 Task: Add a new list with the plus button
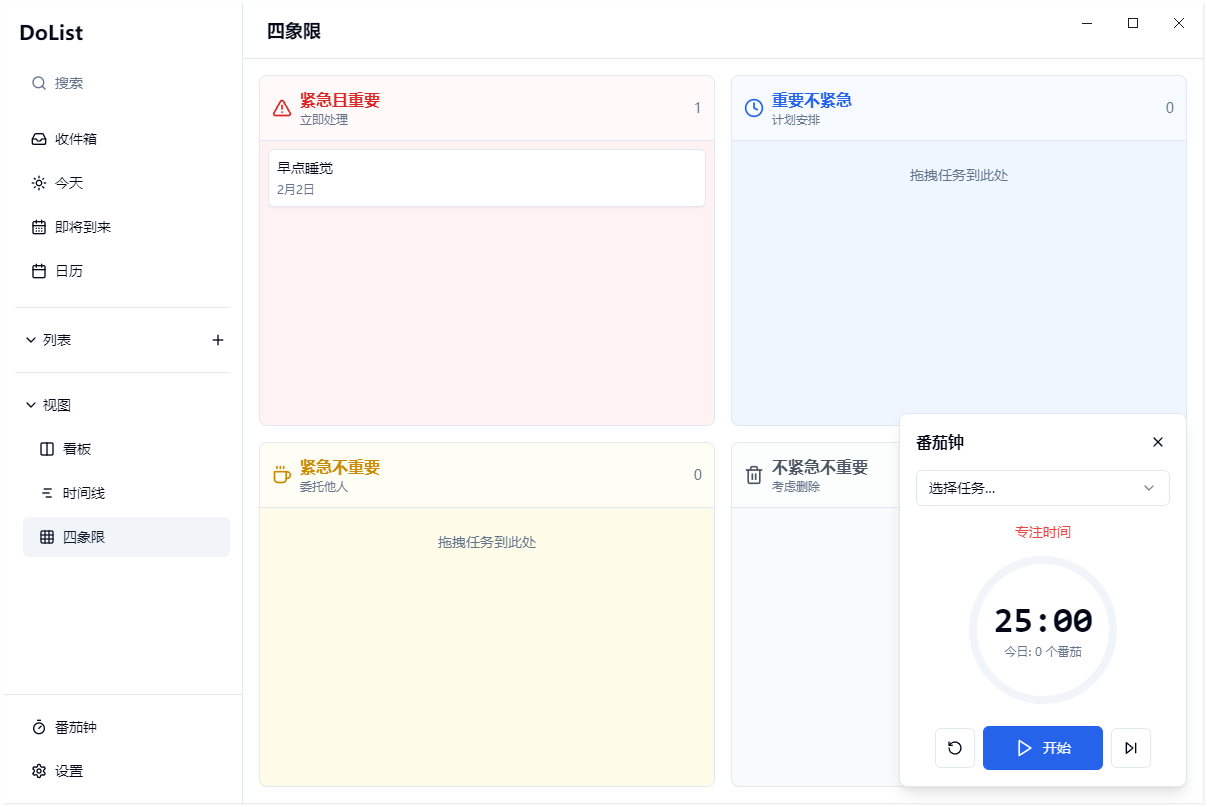(x=218, y=339)
